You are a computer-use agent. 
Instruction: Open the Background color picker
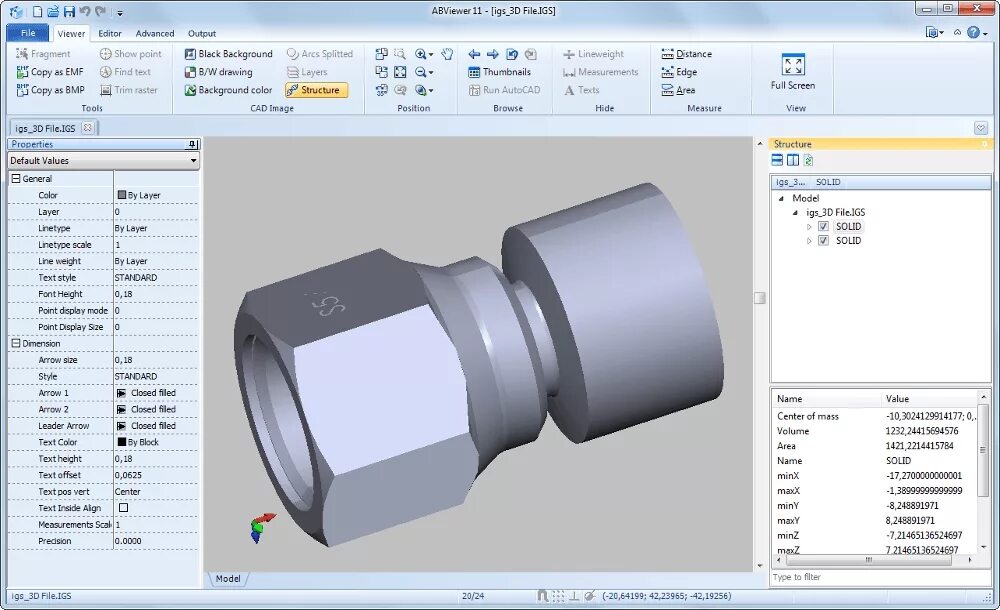coord(228,90)
